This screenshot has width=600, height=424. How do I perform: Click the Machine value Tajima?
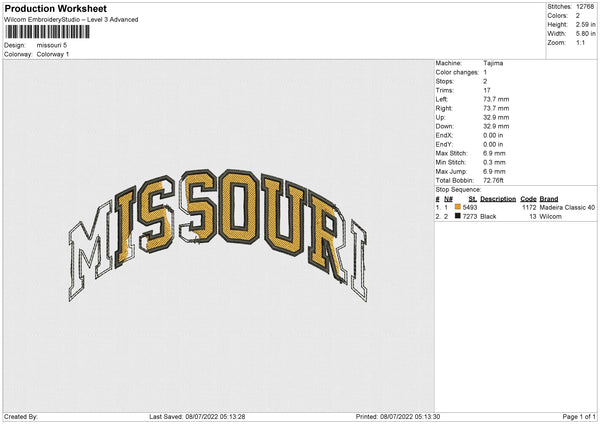[x=493, y=63]
